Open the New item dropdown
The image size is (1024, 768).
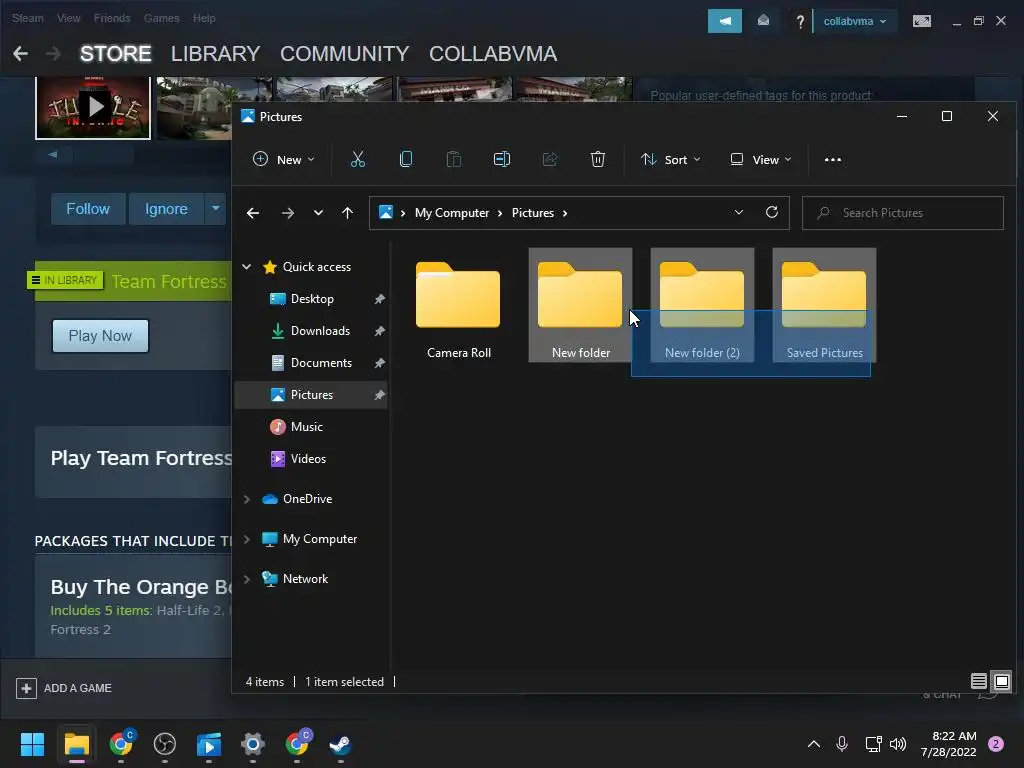pyautogui.click(x=284, y=159)
